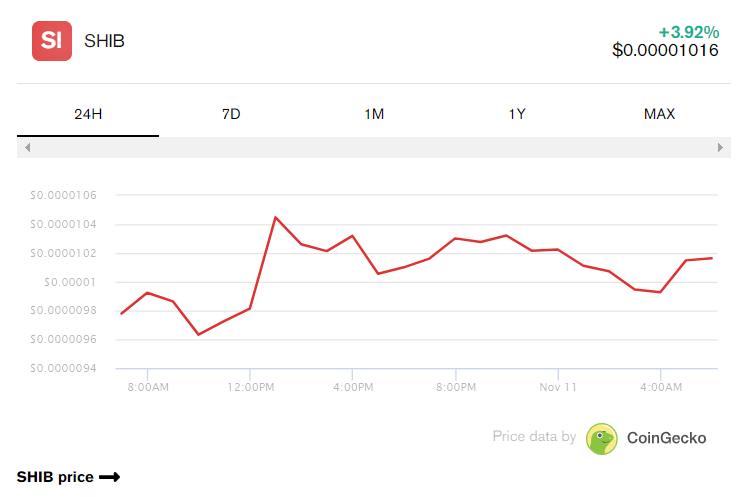The image size is (742, 497).
Task: Click the CoinGecko gecko logo icon
Action: pyautogui.click(x=601, y=439)
